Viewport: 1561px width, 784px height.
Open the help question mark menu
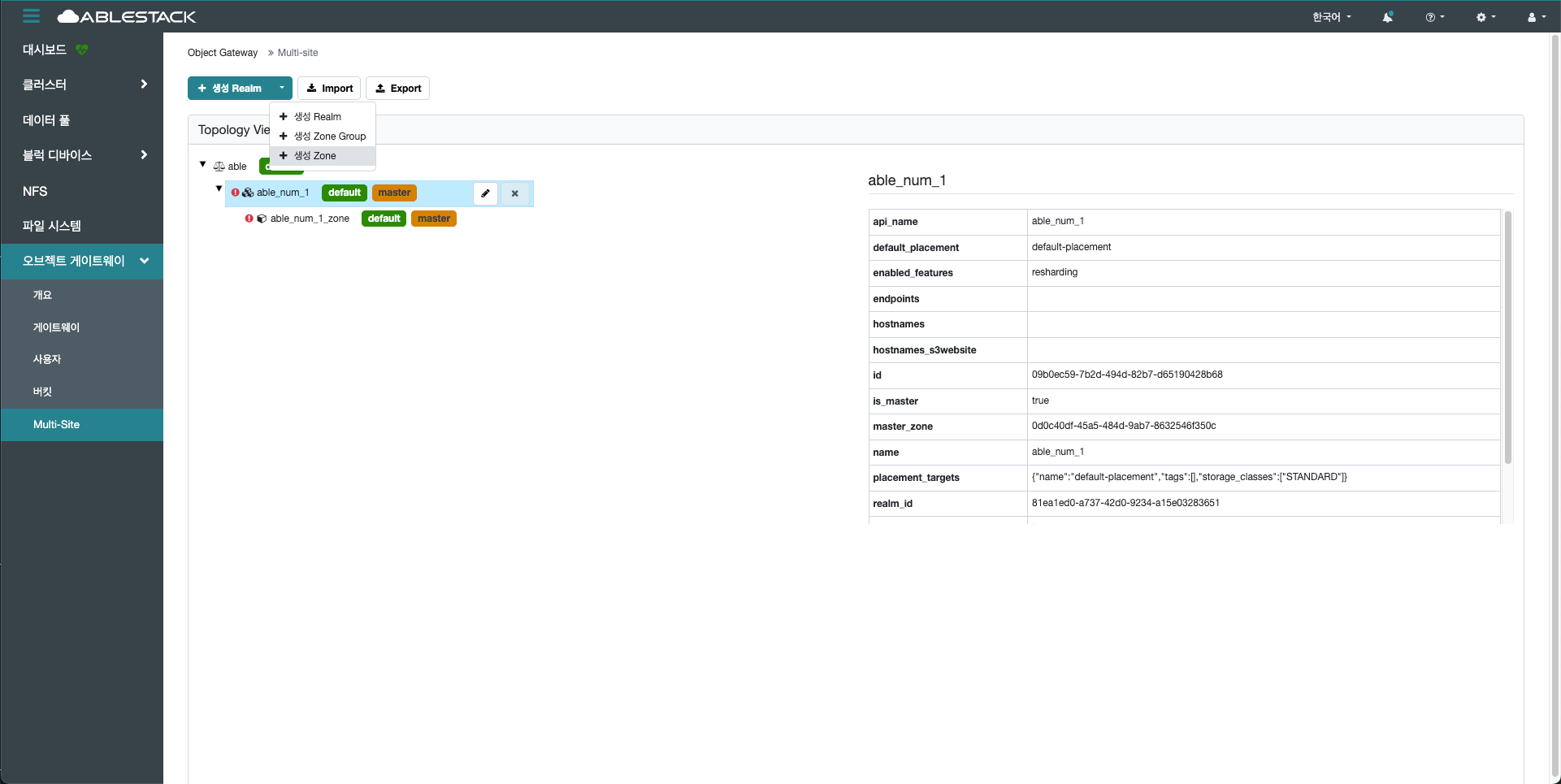[1434, 17]
